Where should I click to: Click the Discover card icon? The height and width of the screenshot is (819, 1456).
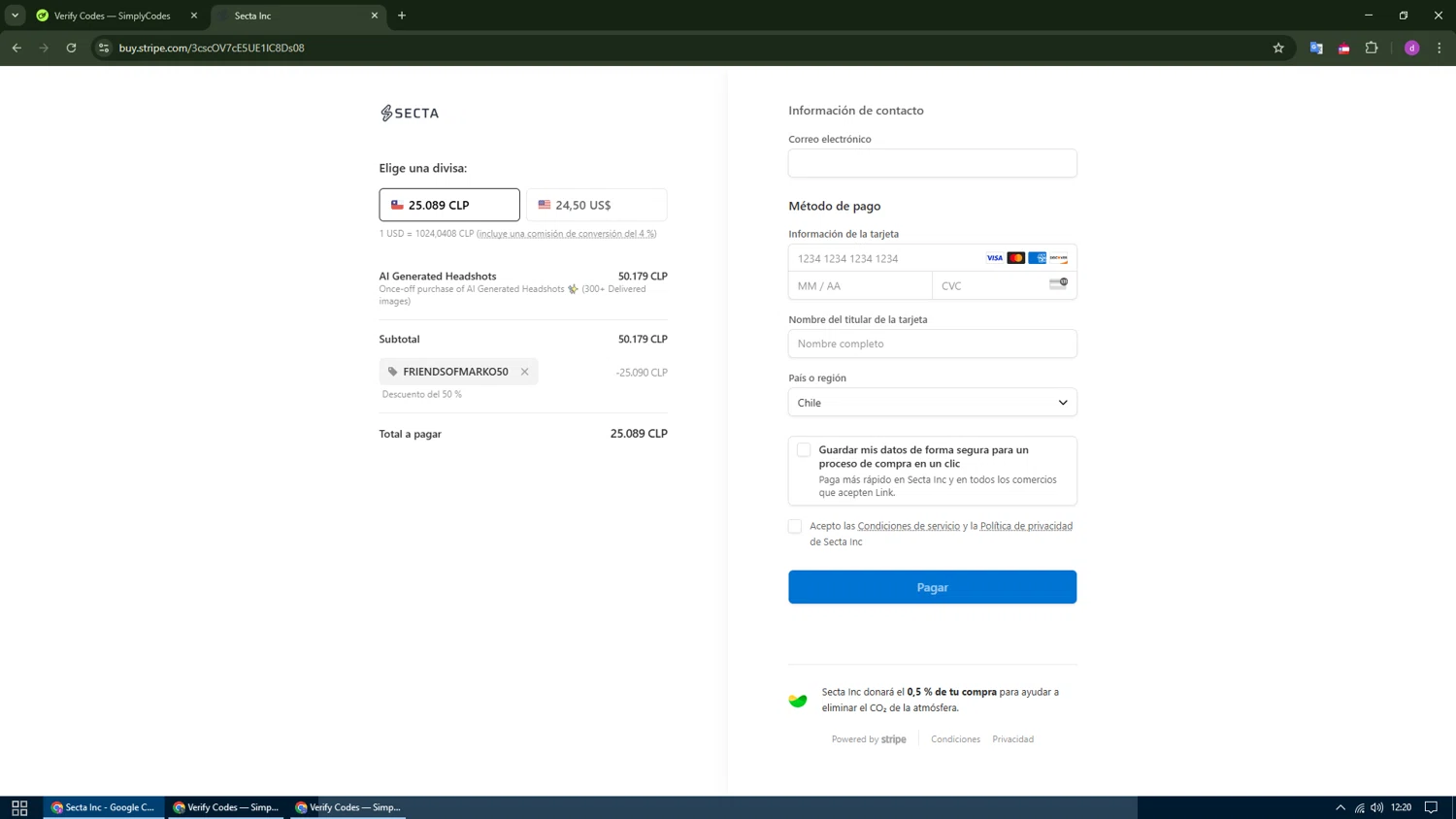[x=1059, y=258]
